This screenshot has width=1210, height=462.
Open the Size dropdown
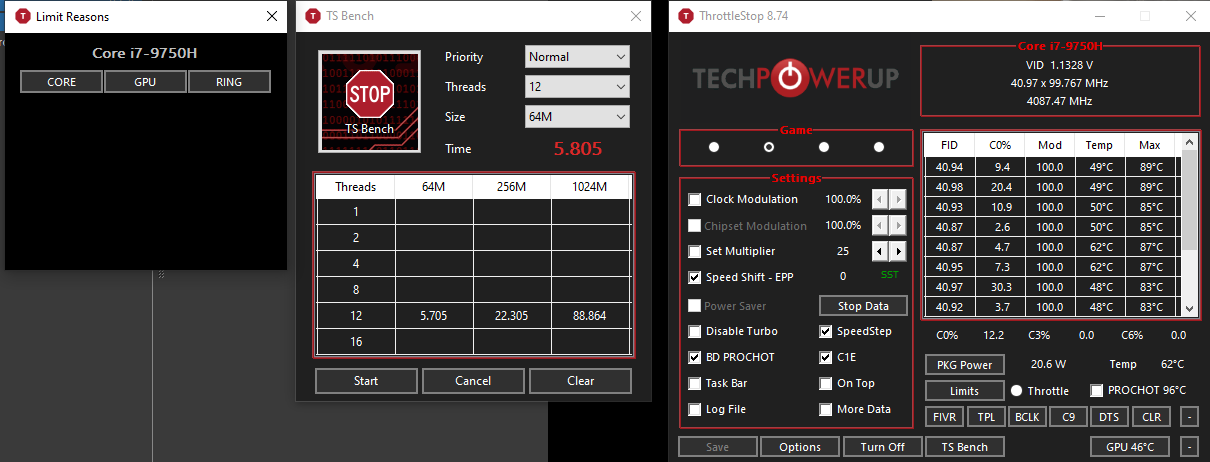coord(577,117)
